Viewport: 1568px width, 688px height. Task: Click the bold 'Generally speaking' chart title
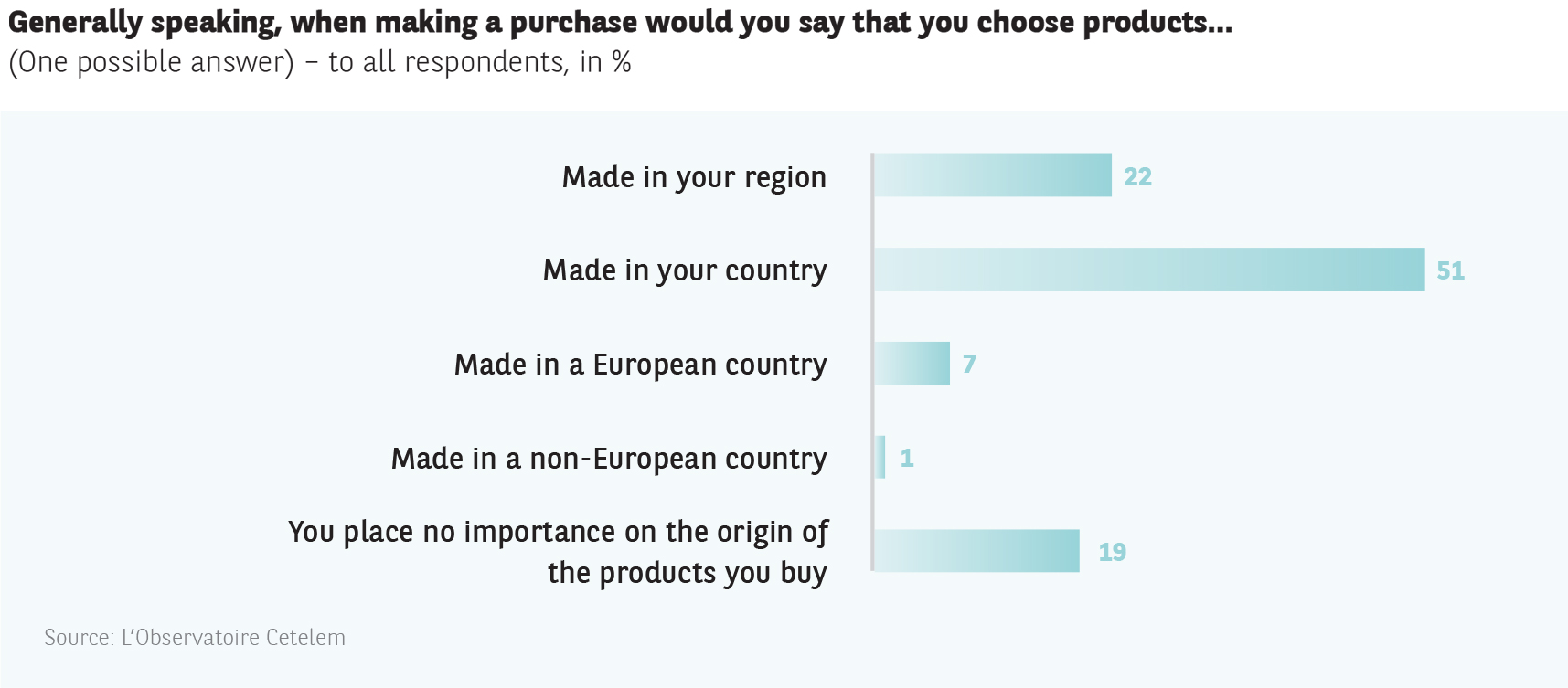[x=620, y=22]
